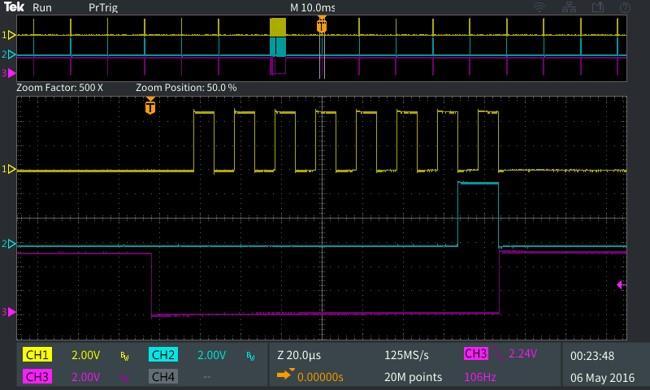This screenshot has width=650, height=390.
Task: Open the CH1 2.00V vertical scale setting
Action: [x=86, y=355]
